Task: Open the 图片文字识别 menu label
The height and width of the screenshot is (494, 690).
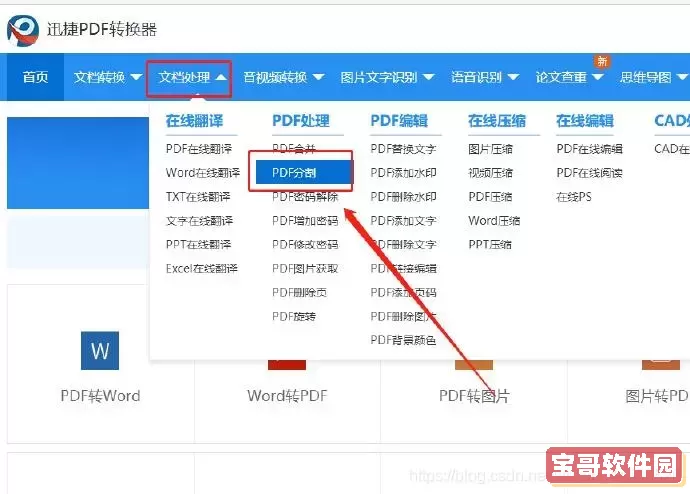Action: 379,77
